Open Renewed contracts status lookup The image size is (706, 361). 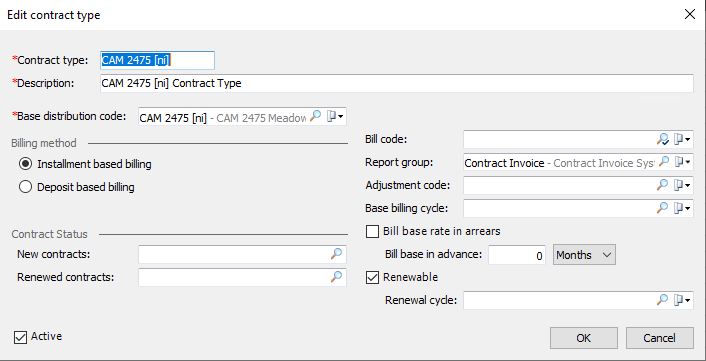pyautogui.click(x=336, y=277)
